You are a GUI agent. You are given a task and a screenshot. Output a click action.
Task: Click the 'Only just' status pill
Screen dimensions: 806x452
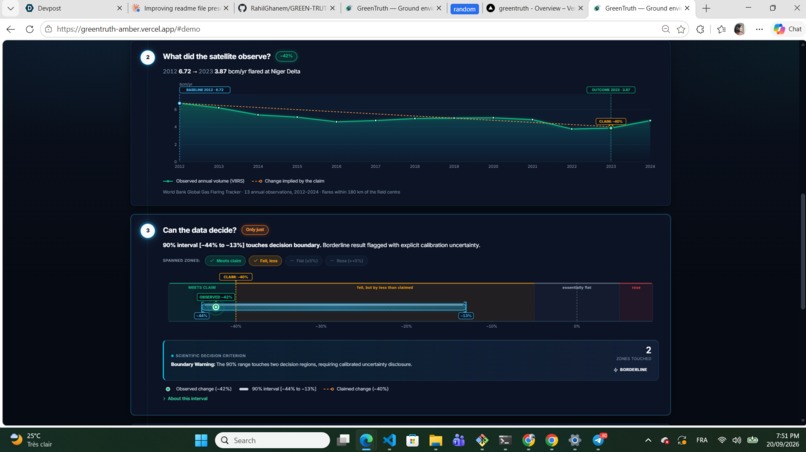click(x=255, y=230)
